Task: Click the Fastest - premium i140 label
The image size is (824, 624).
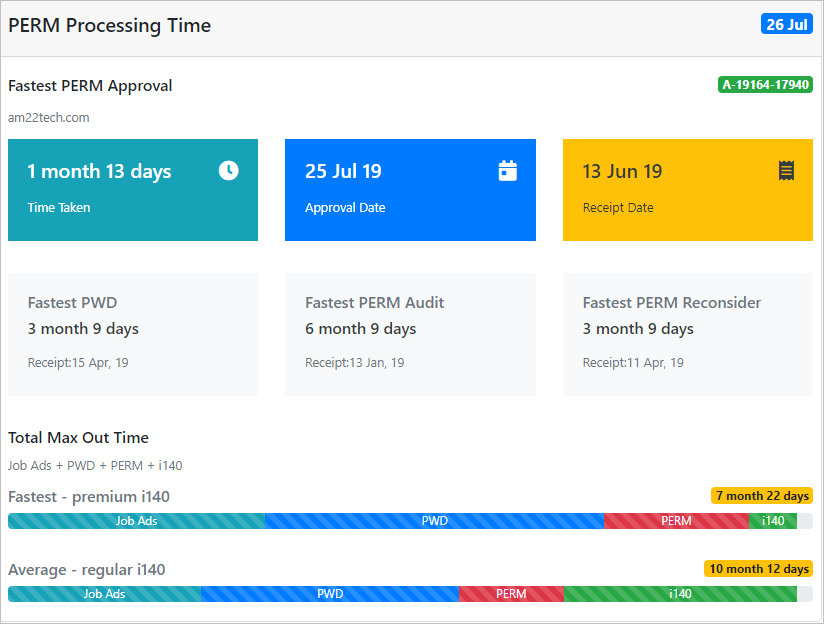Action: pyautogui.click(x=89, y=497)
